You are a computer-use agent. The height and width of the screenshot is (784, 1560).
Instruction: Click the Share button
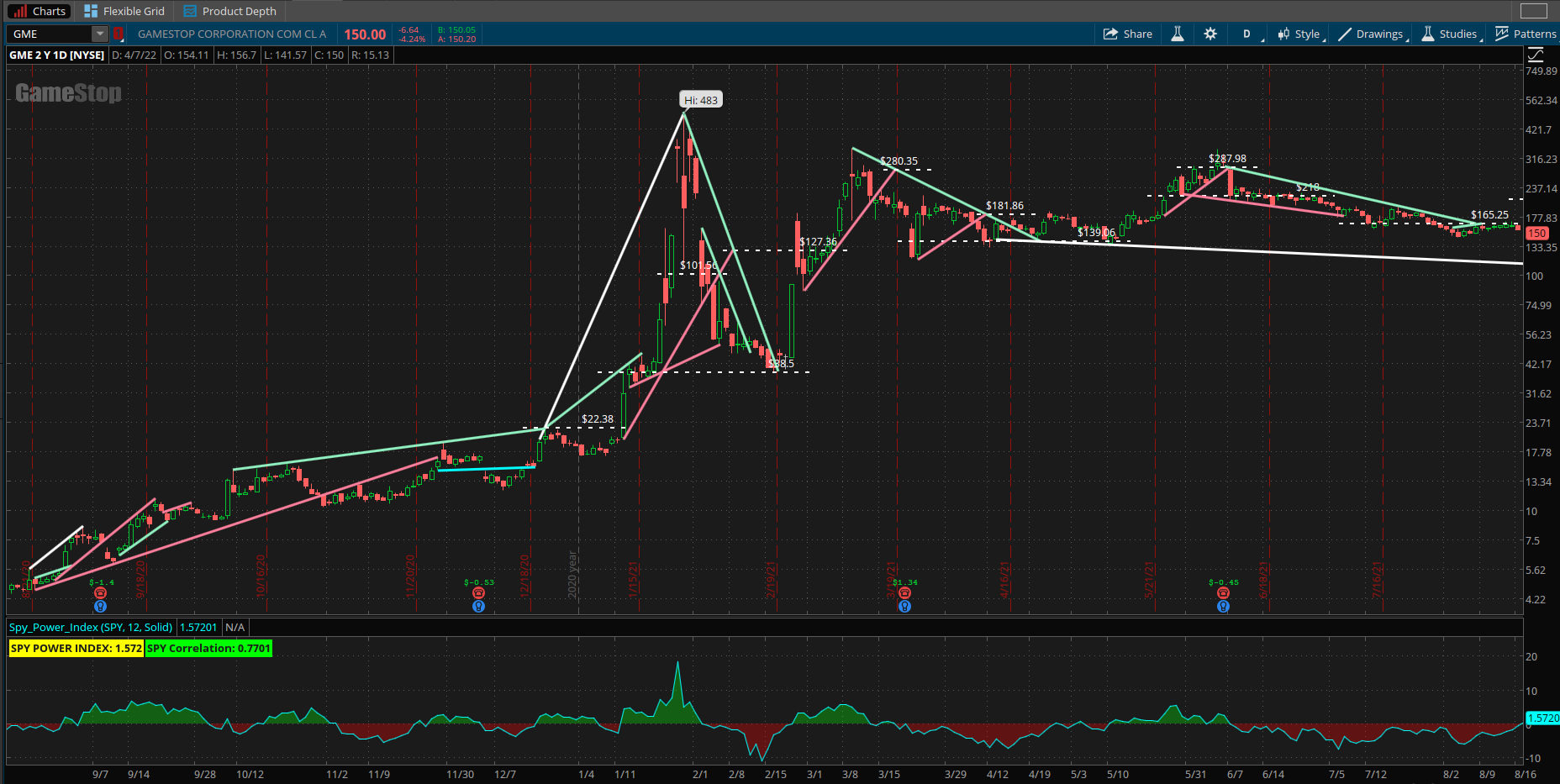1128,34
